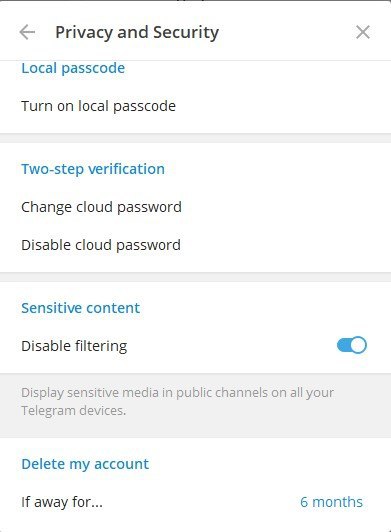This screenshot has height=532, width=391.
Task: Click the white knob of filtering switch
Action: coord(358,345)
